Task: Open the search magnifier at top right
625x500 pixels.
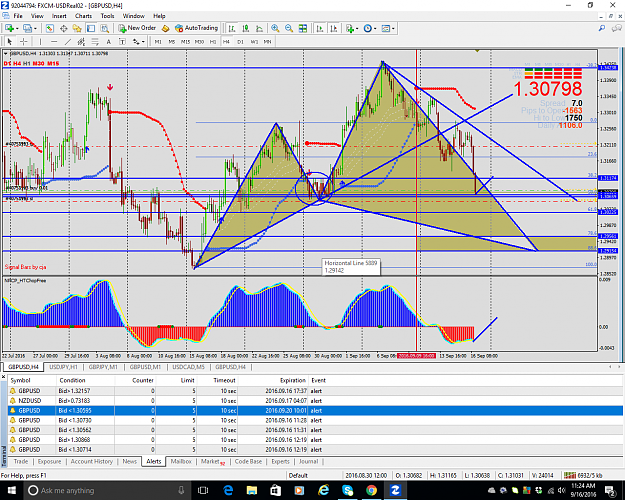Action: 602,28
